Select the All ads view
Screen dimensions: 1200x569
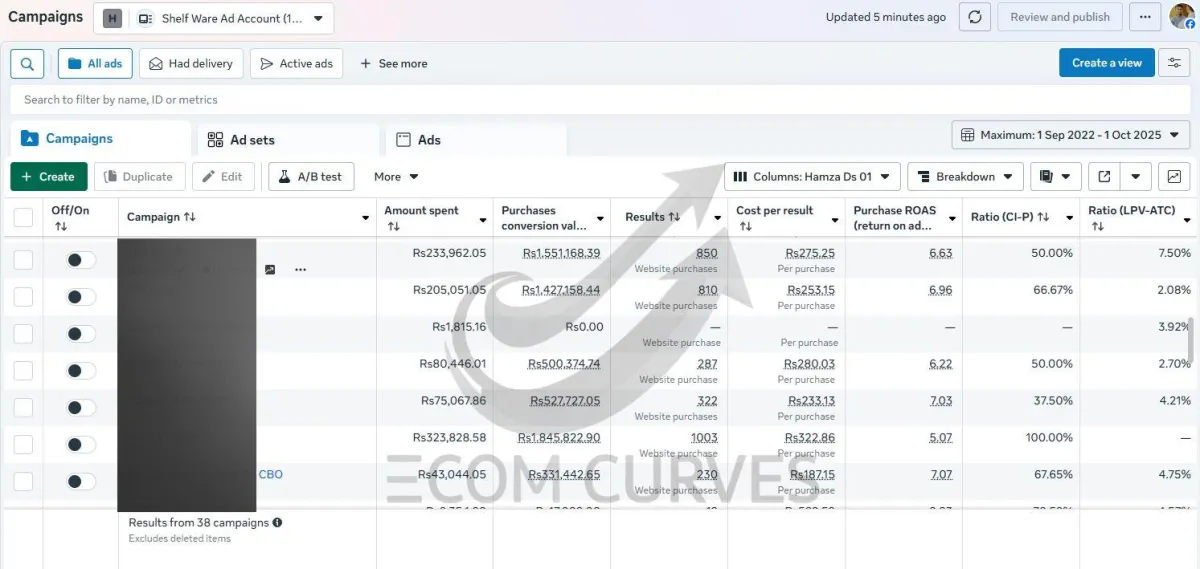tap(95, 63)
